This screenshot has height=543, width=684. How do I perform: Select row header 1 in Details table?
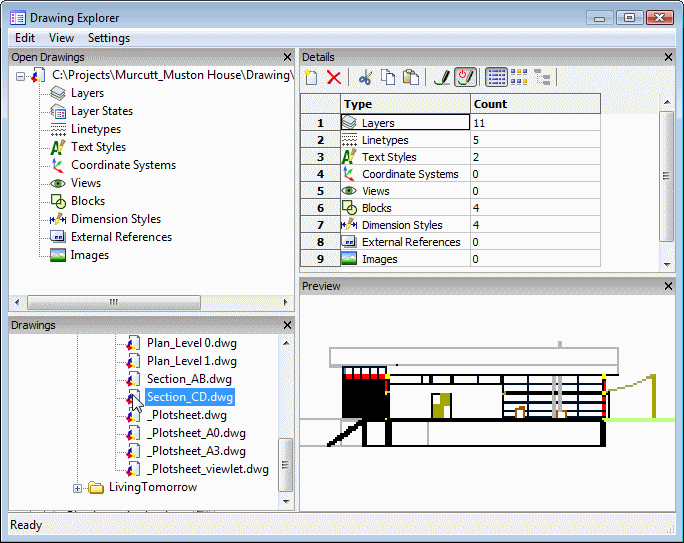coord(321,123)
